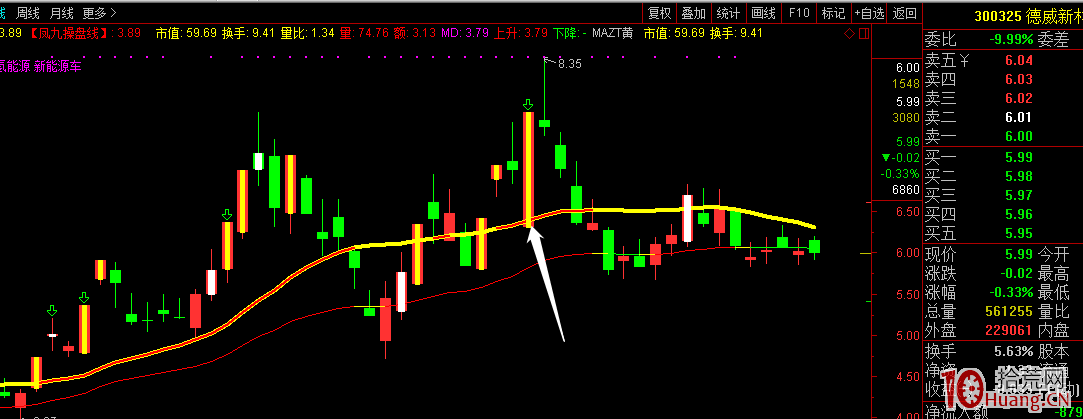1083x419 pixels.
Task: Select the 卖三 6.02 ask row
Action: [x=1003, y=98]
